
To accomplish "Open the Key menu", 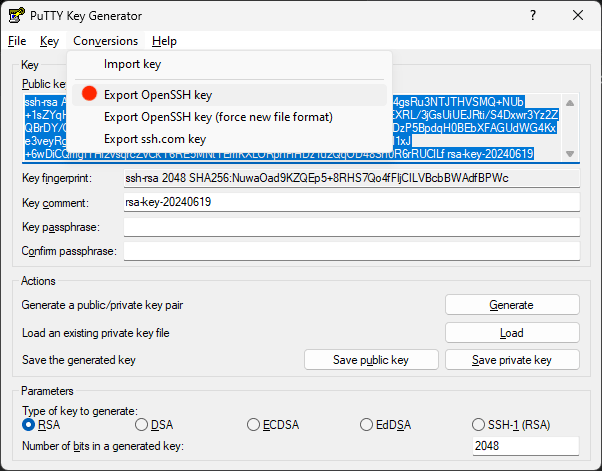I will [49, 41].
